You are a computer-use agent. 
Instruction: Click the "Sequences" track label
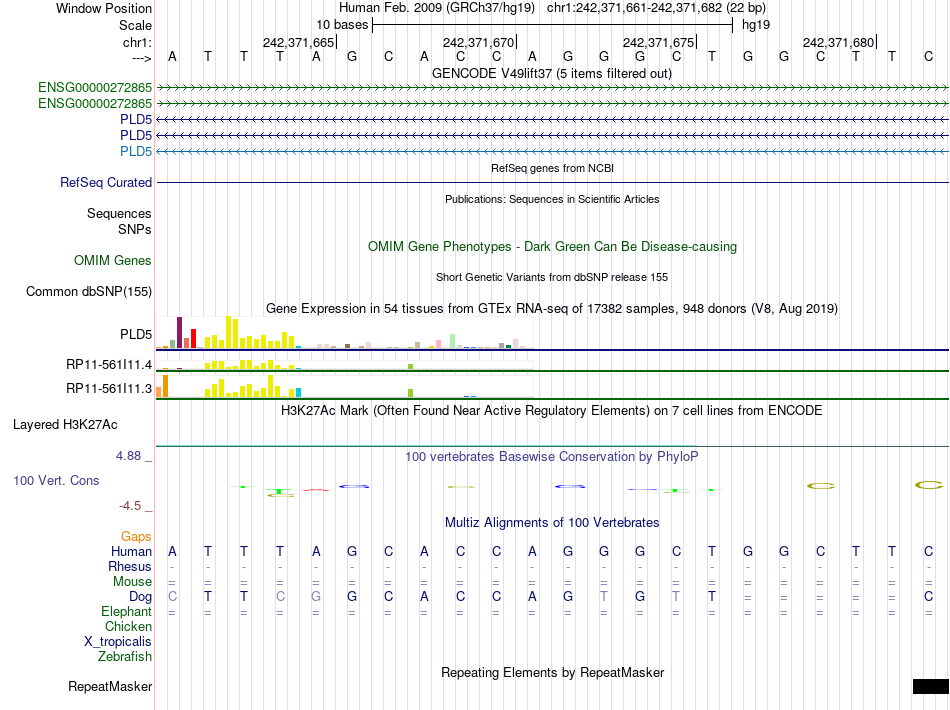[x=119, y=213]
